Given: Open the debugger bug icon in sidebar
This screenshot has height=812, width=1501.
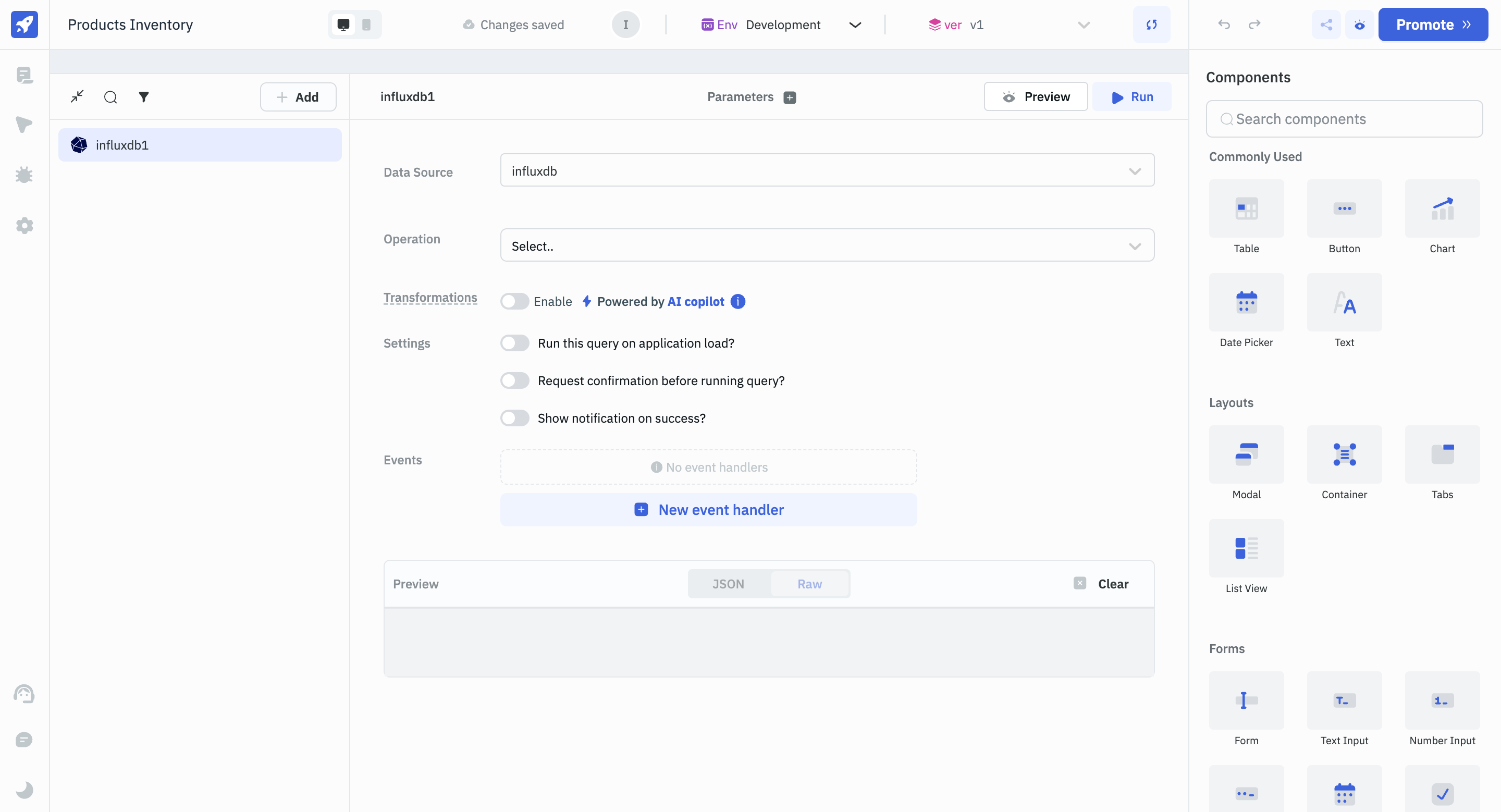Looking at the screenshot, I should click(24, 175).
